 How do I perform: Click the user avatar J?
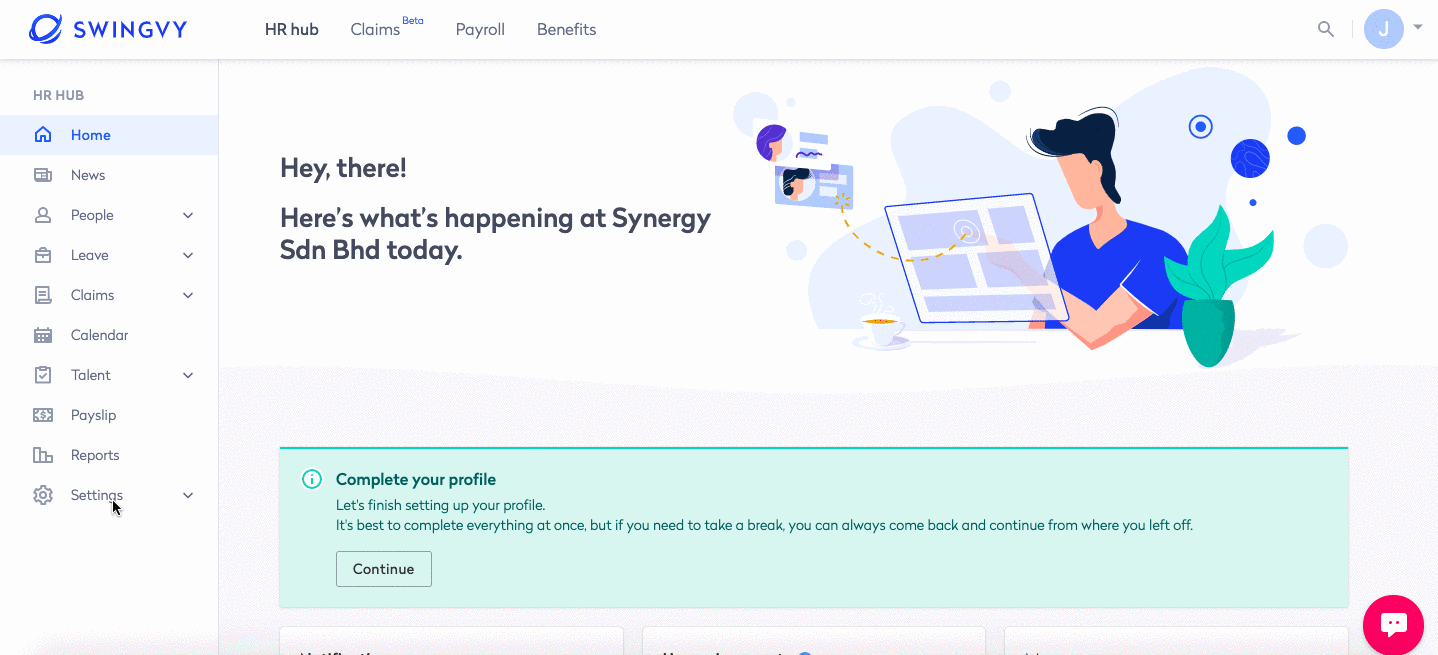pos(1383,29)
